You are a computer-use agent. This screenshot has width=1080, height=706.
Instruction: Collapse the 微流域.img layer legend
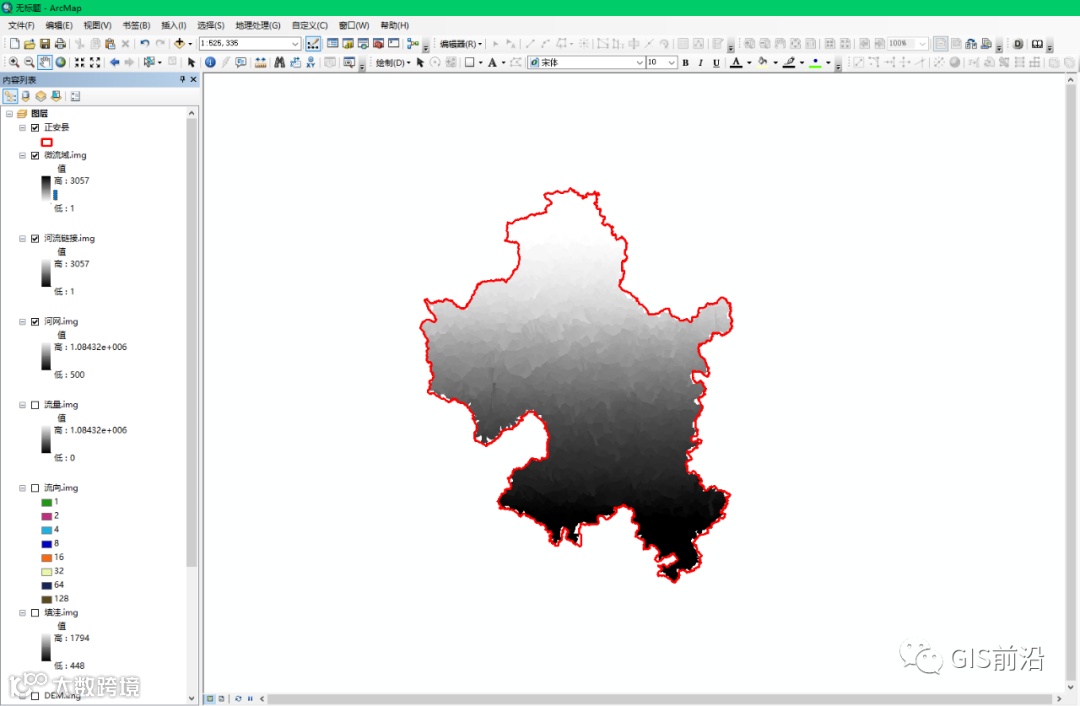coord(22,156)
